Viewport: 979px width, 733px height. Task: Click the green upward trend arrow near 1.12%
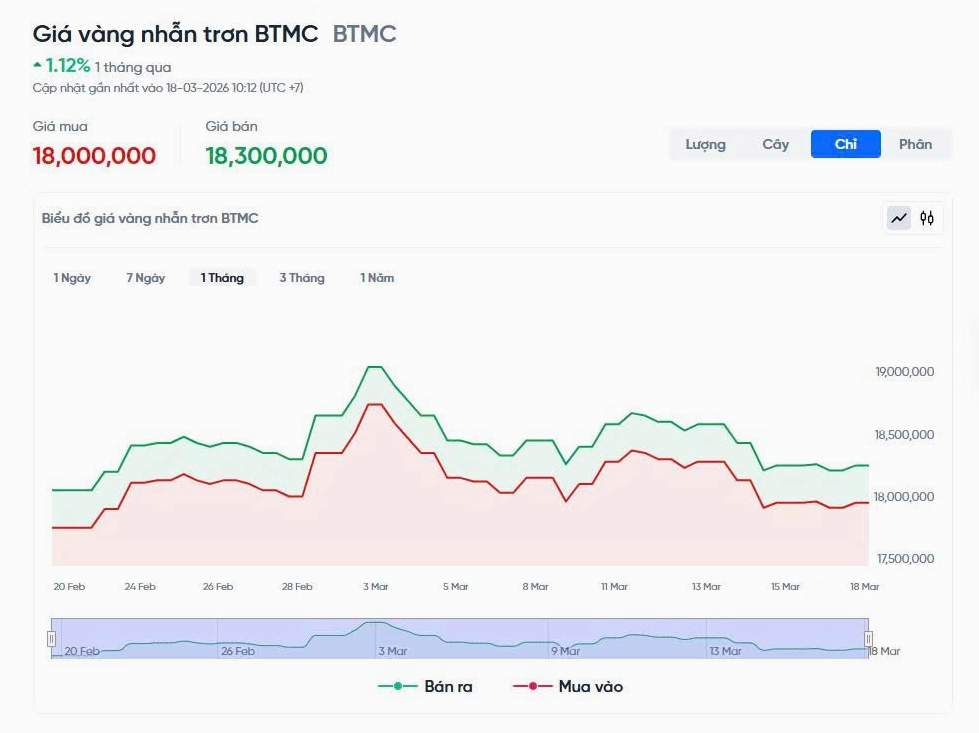36,66
